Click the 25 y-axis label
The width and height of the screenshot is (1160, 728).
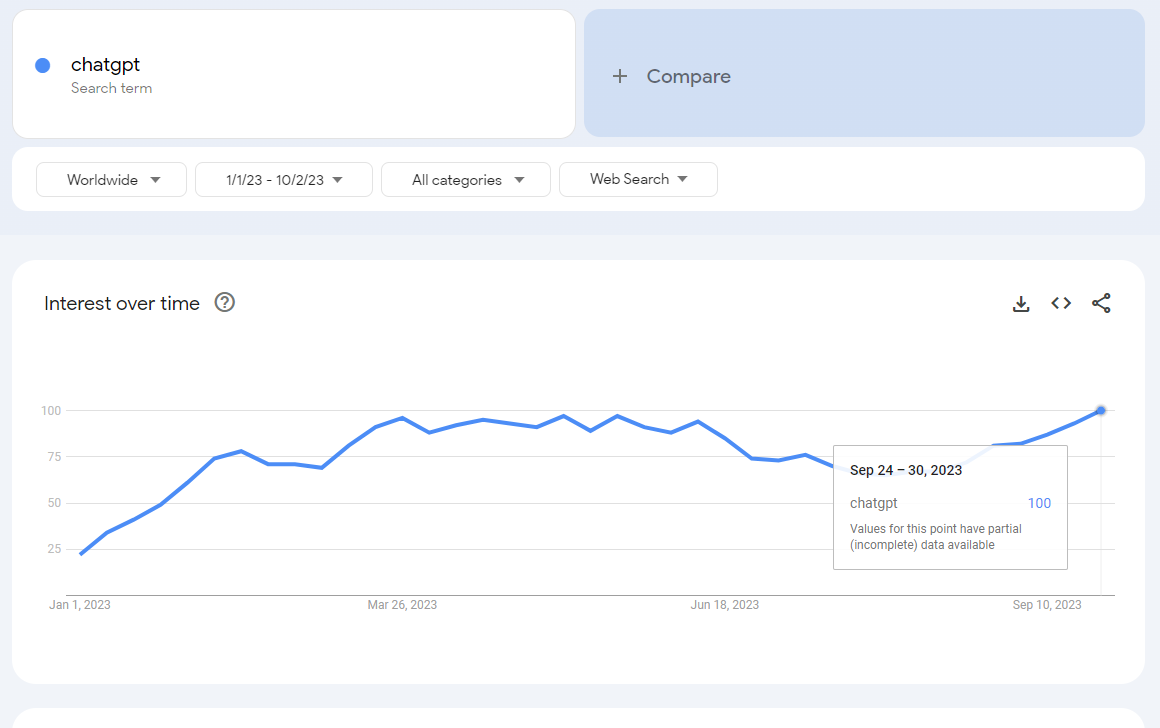(x=54, y=549)
